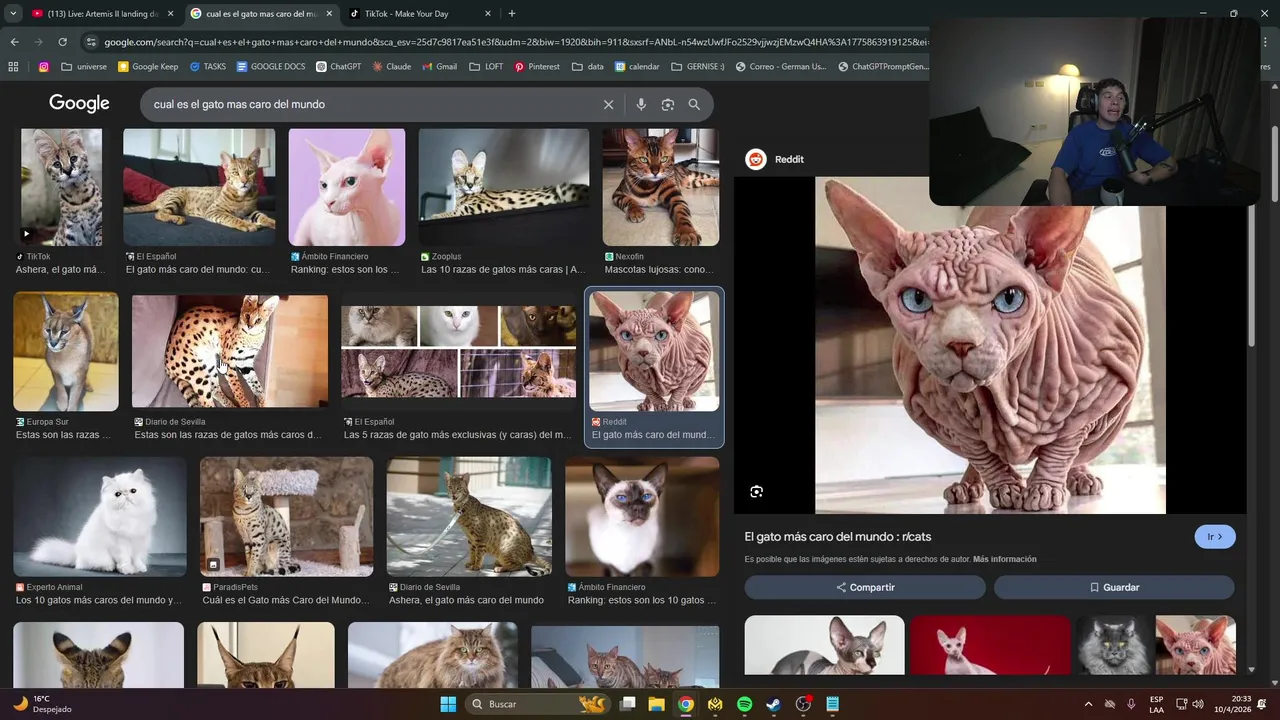Open the universe bookmarks folder
Viewport: 1280px width, 720px height.
[84, 67]
